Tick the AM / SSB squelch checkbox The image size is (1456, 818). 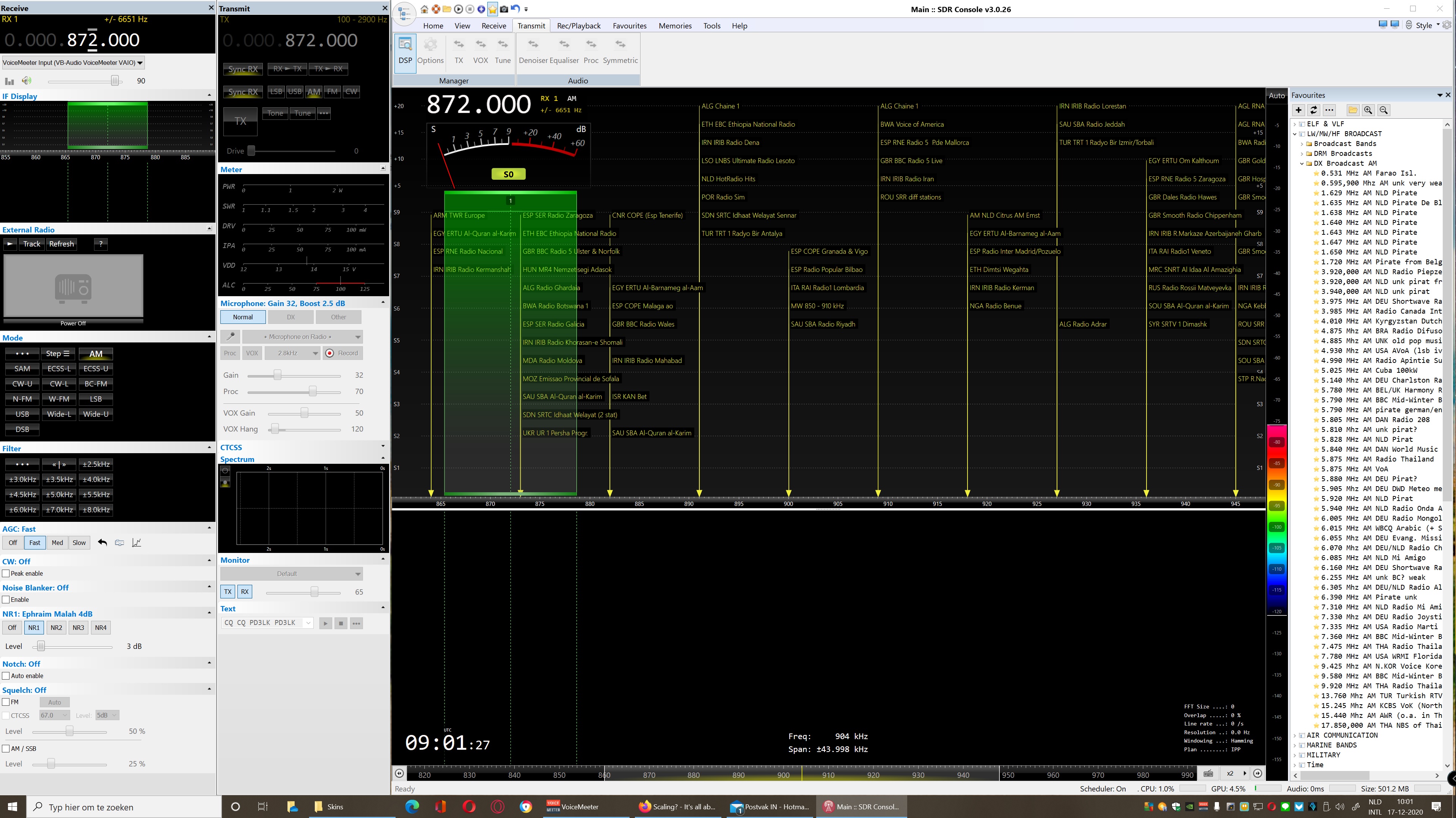[x=6, y=749]
